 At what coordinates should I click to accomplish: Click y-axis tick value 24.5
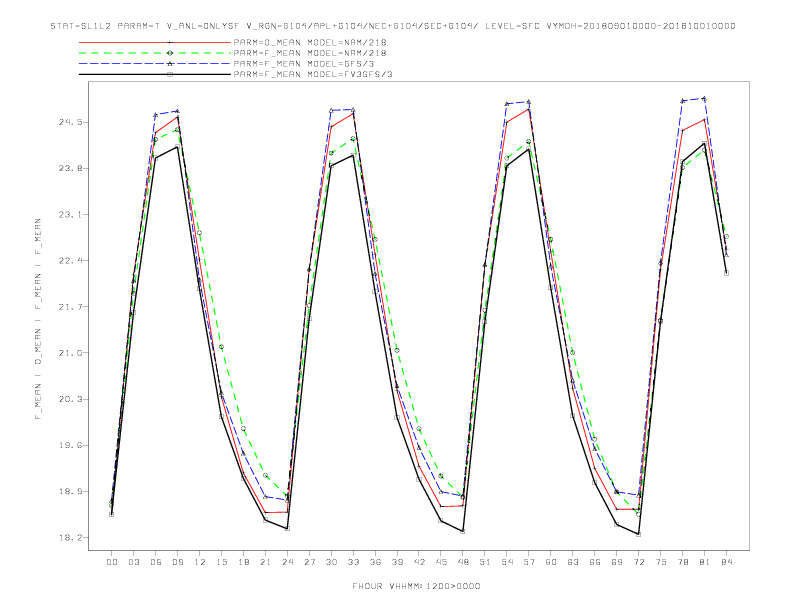(70, 122)
